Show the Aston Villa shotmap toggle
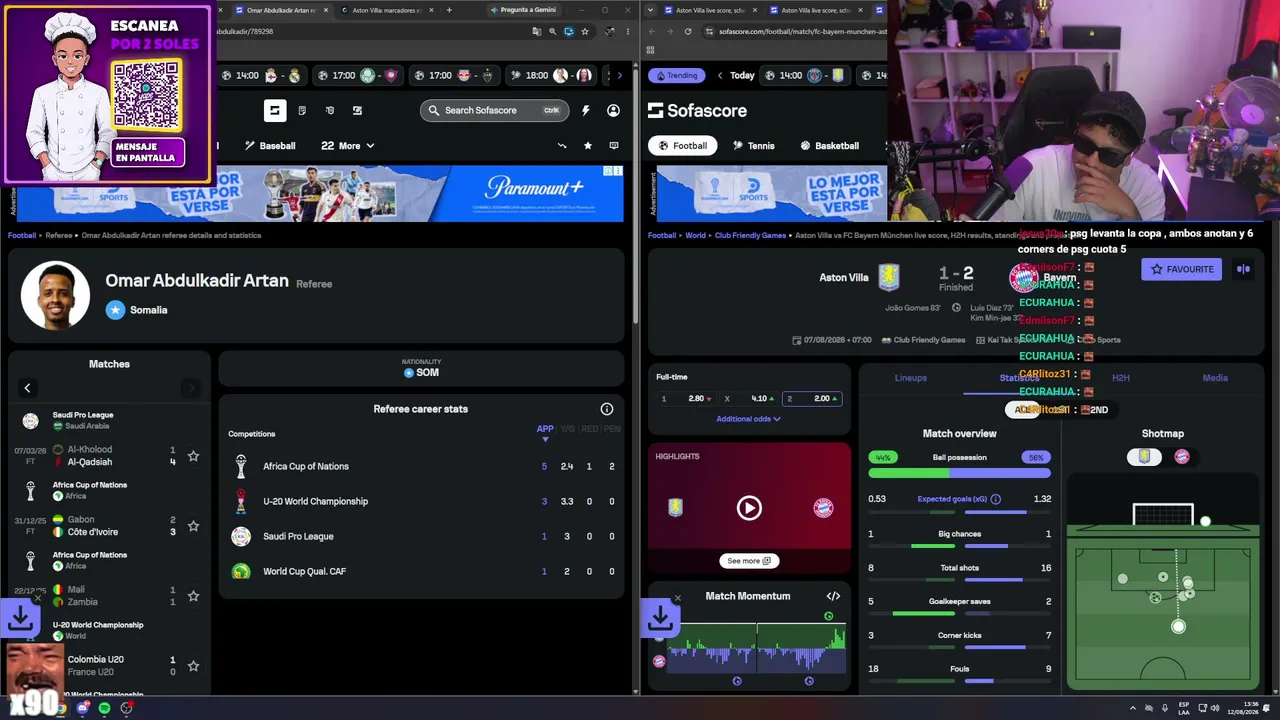 [1145, 456]
